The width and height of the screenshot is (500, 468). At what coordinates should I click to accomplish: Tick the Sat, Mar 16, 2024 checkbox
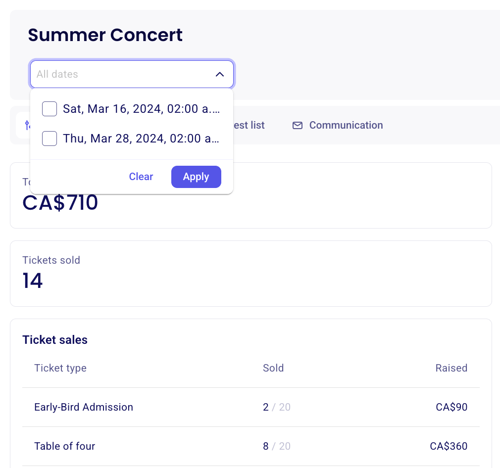49,109
